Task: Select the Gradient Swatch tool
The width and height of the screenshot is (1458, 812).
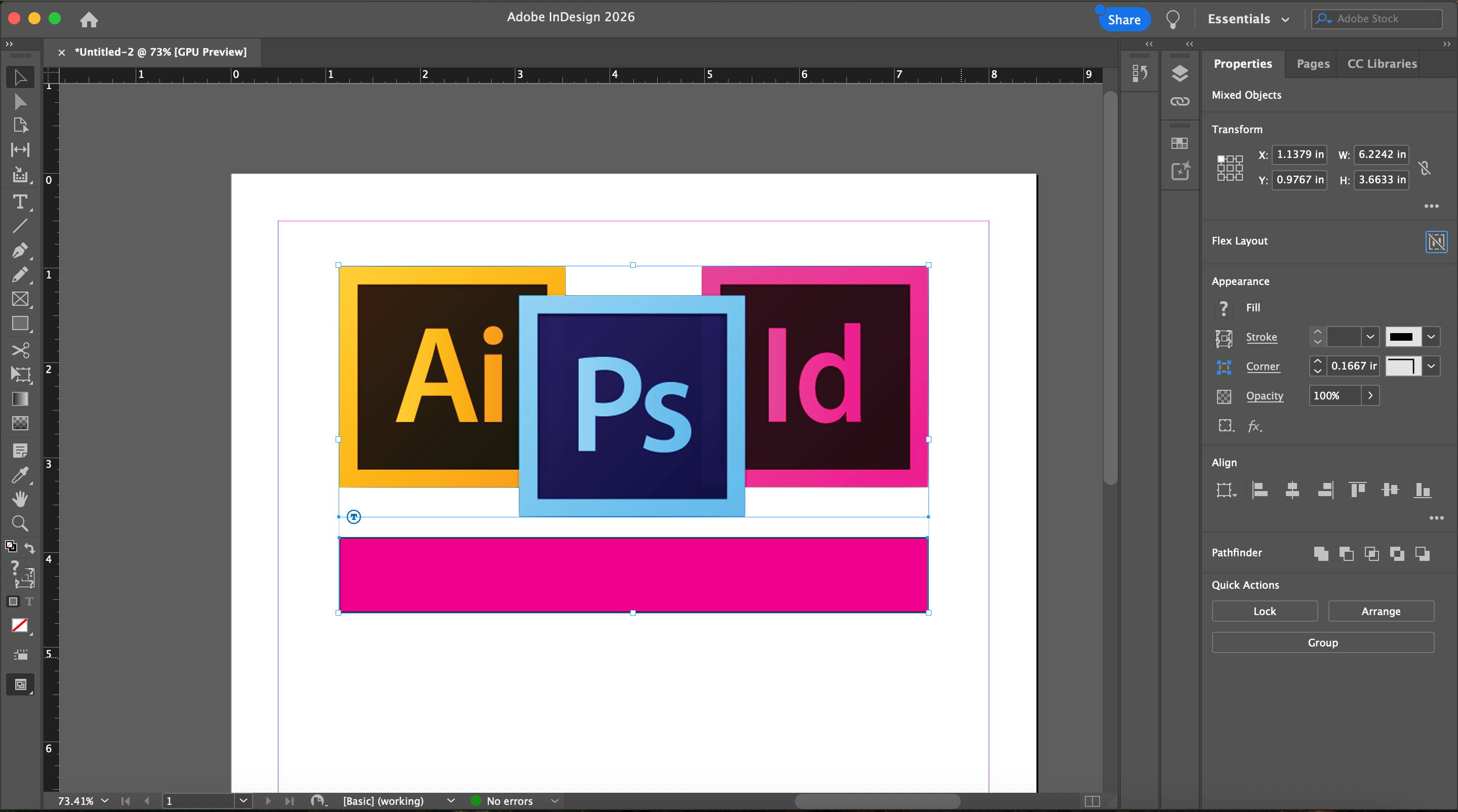Action: click(x=20, y=399)
